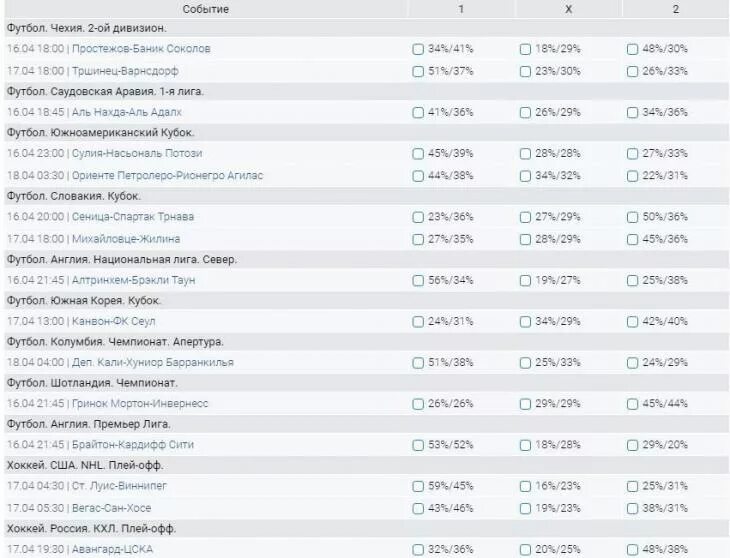Select home win for Ст. Луис-Виннипег
This screenshot has height=558, width=730.
click(x=418, y=486)
